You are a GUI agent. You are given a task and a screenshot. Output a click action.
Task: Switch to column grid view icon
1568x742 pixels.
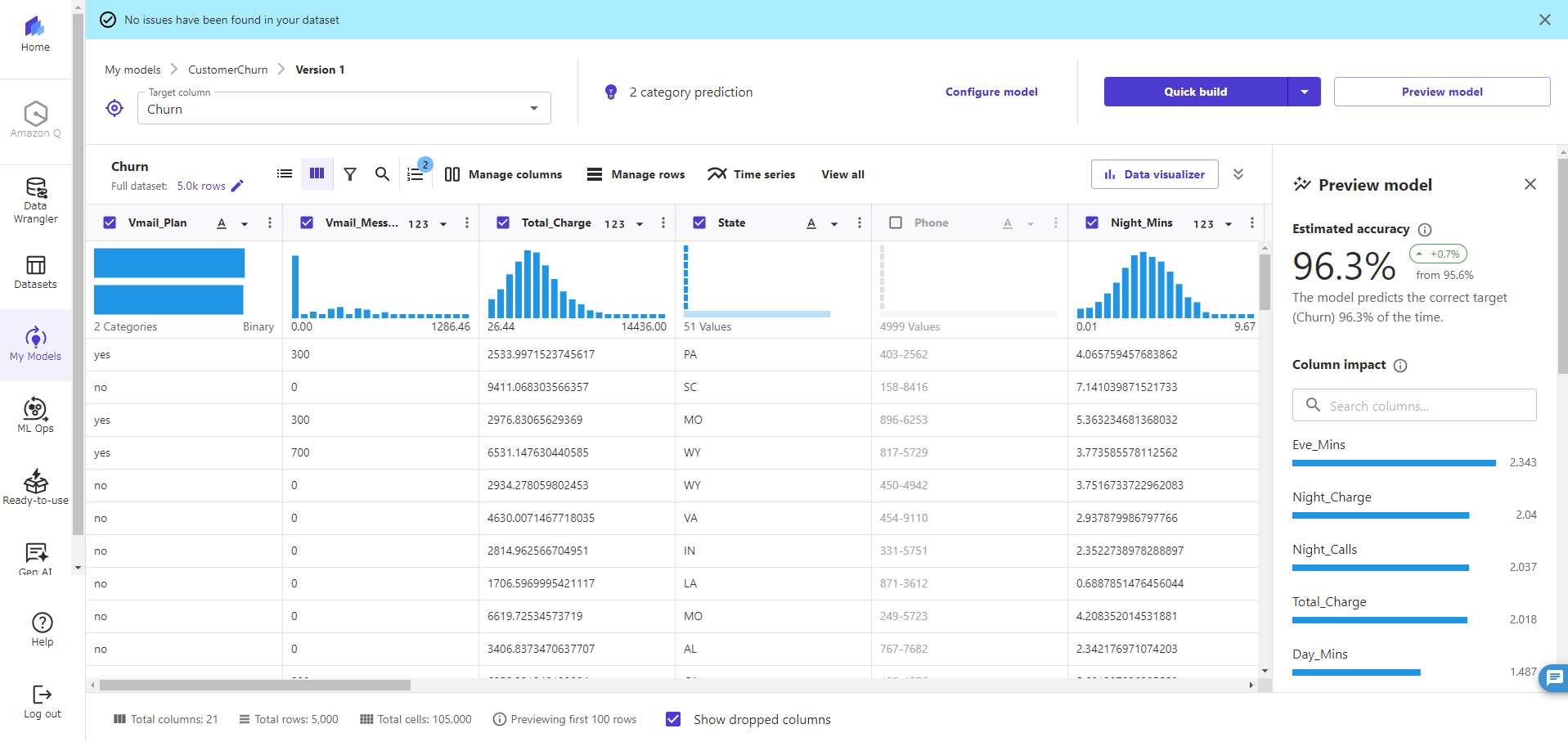[317, 173]
